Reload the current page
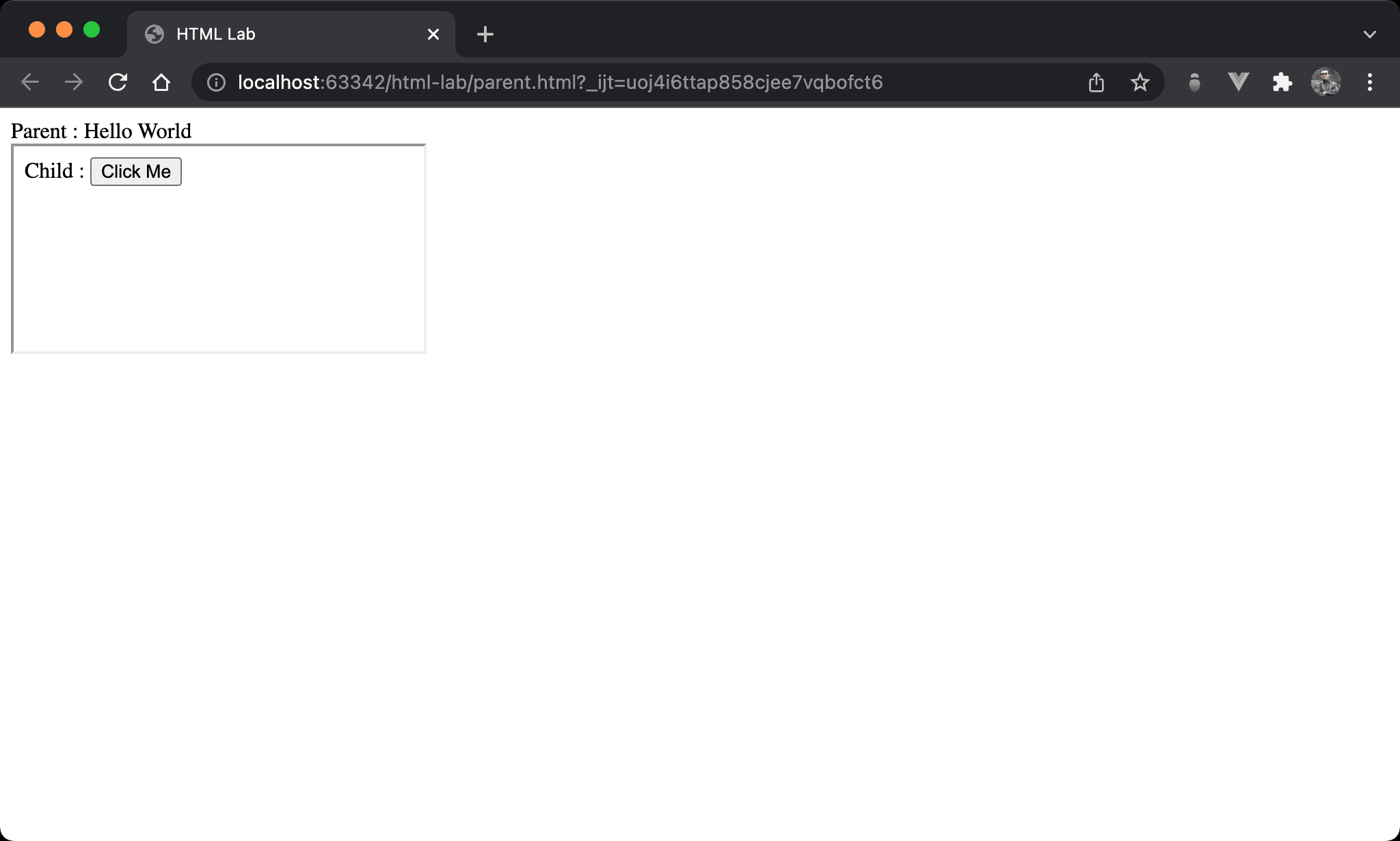This screenshot has width=1400, height=841. pos(118,83)
